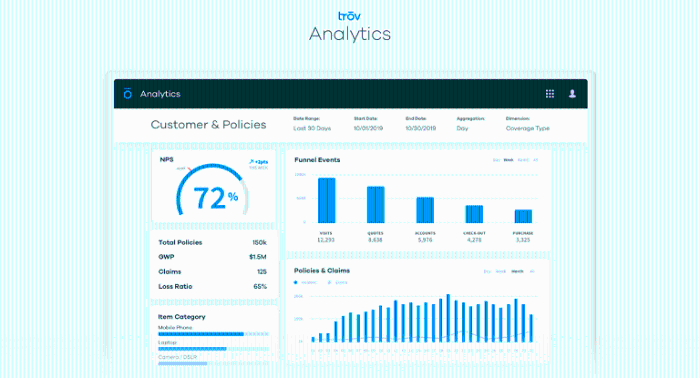The height and width of the screenshot is (378, 700).
Task: Open the Dimension Coverage Type dropdown
Action: coord(527,128)
